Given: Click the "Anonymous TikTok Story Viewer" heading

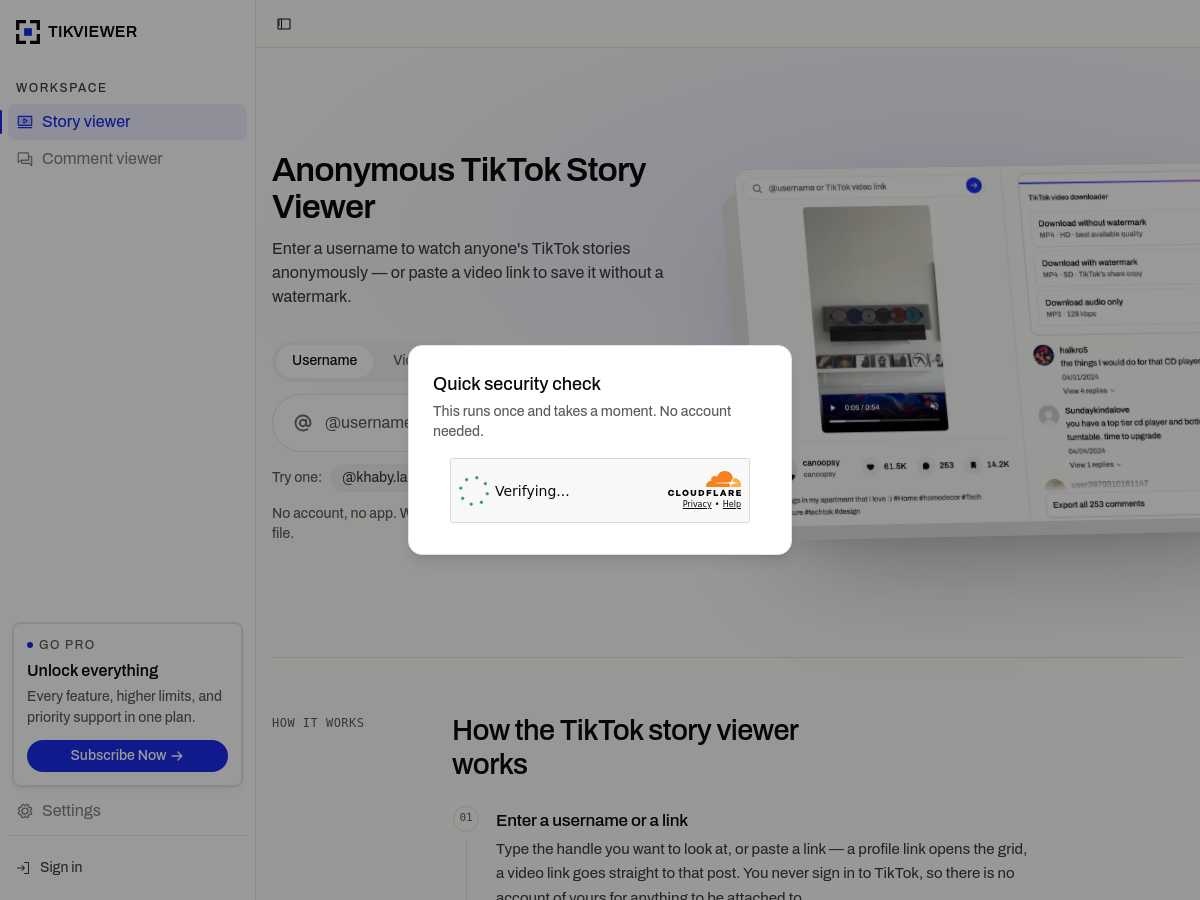Looking at the screenshot, I should click(x=459, y=188).
